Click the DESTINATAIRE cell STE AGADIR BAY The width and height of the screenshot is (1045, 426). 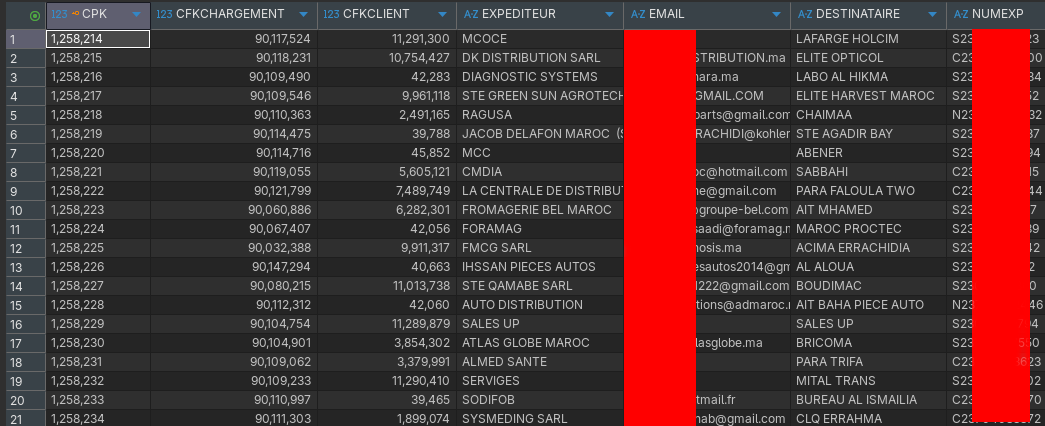click(x=868, y=134)
